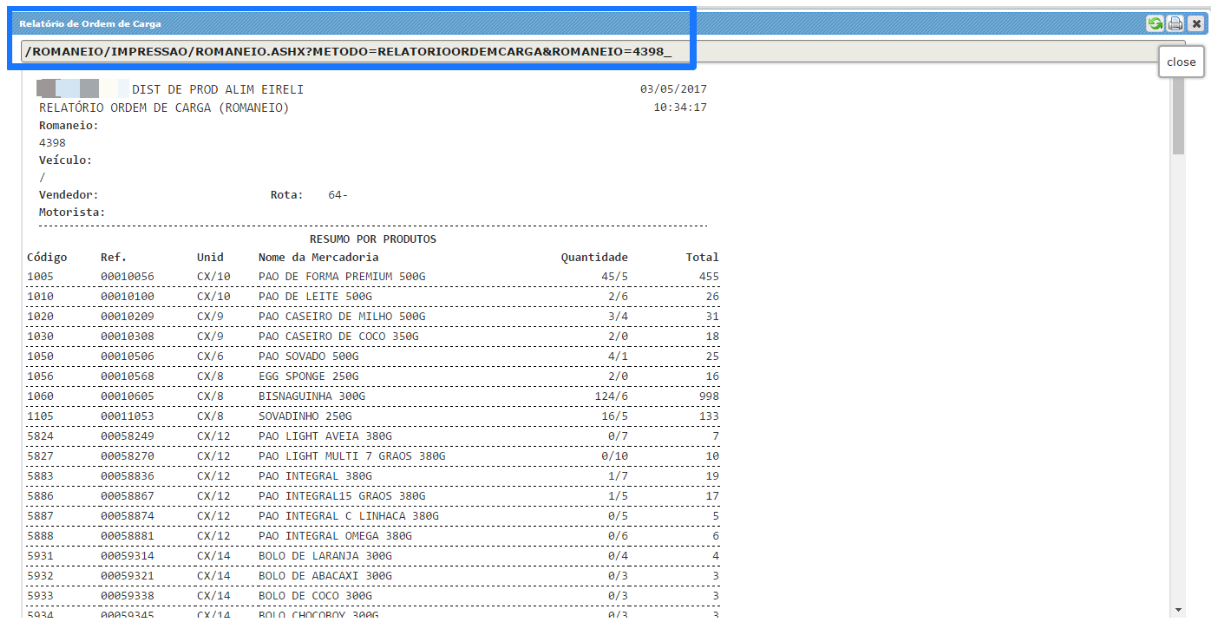This screenshot has height=643, width=1228.
Task: Close the Relatório de Ordem de Carga dialog
Action: tap(1195, 23)
